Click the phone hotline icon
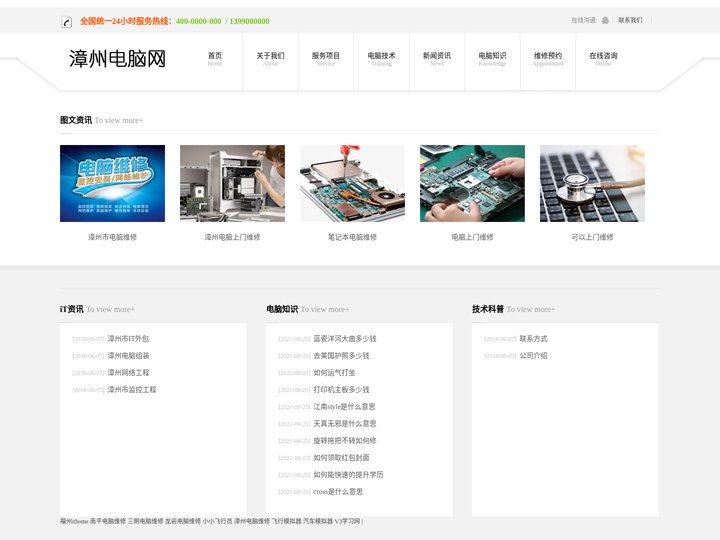Image resolution: width=720 pixels, height=540 pixels. click(66, 22)
